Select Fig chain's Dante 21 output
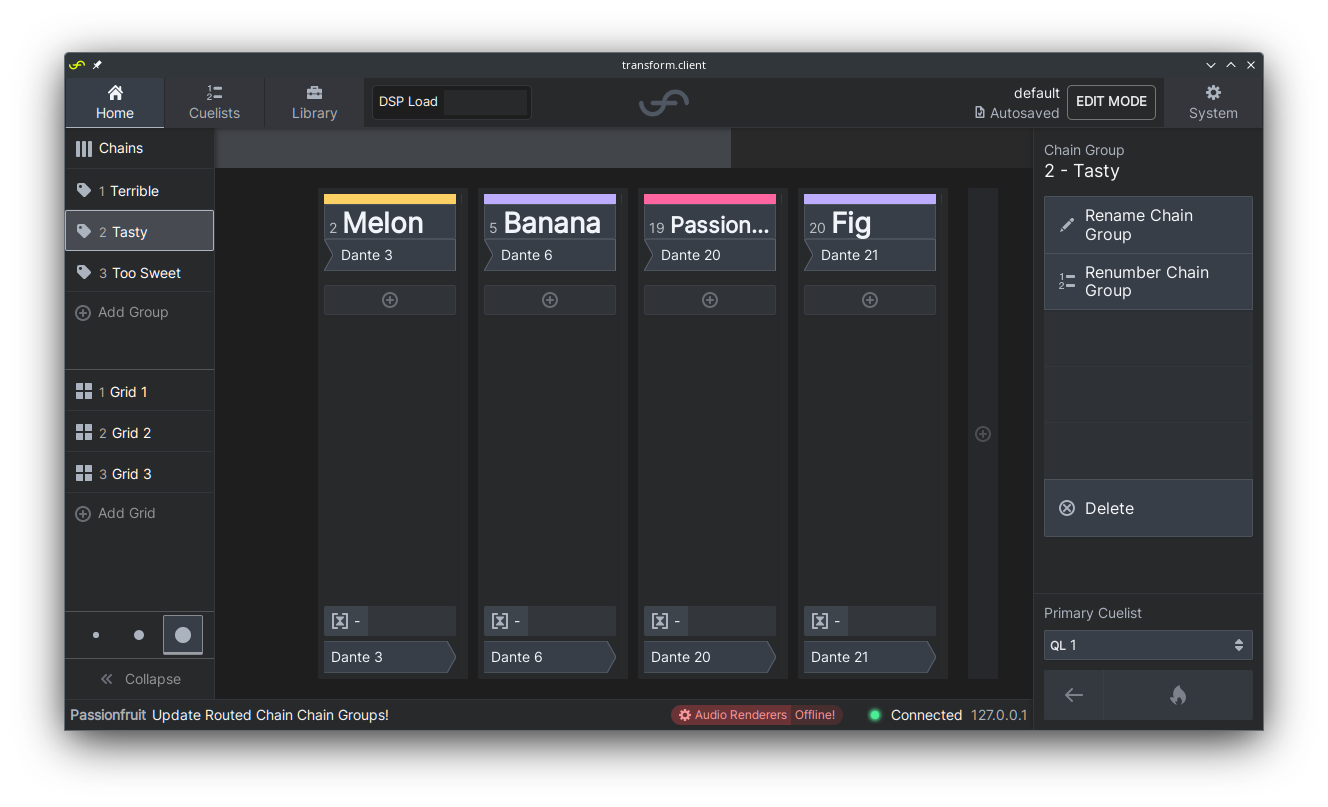 pyautogui.click(x=870, y=657)
